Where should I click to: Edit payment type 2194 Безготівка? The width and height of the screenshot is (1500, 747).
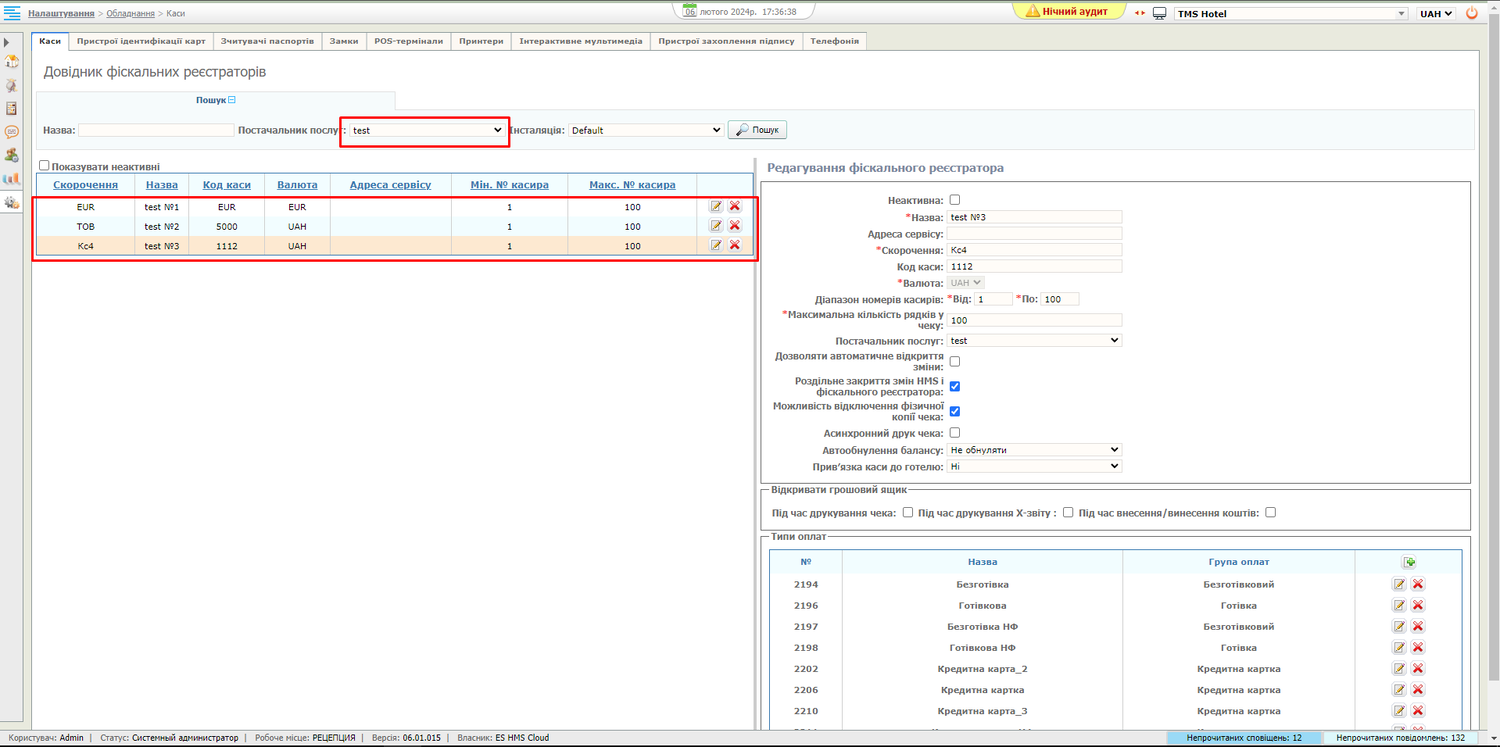click(x=1399, y=584)
